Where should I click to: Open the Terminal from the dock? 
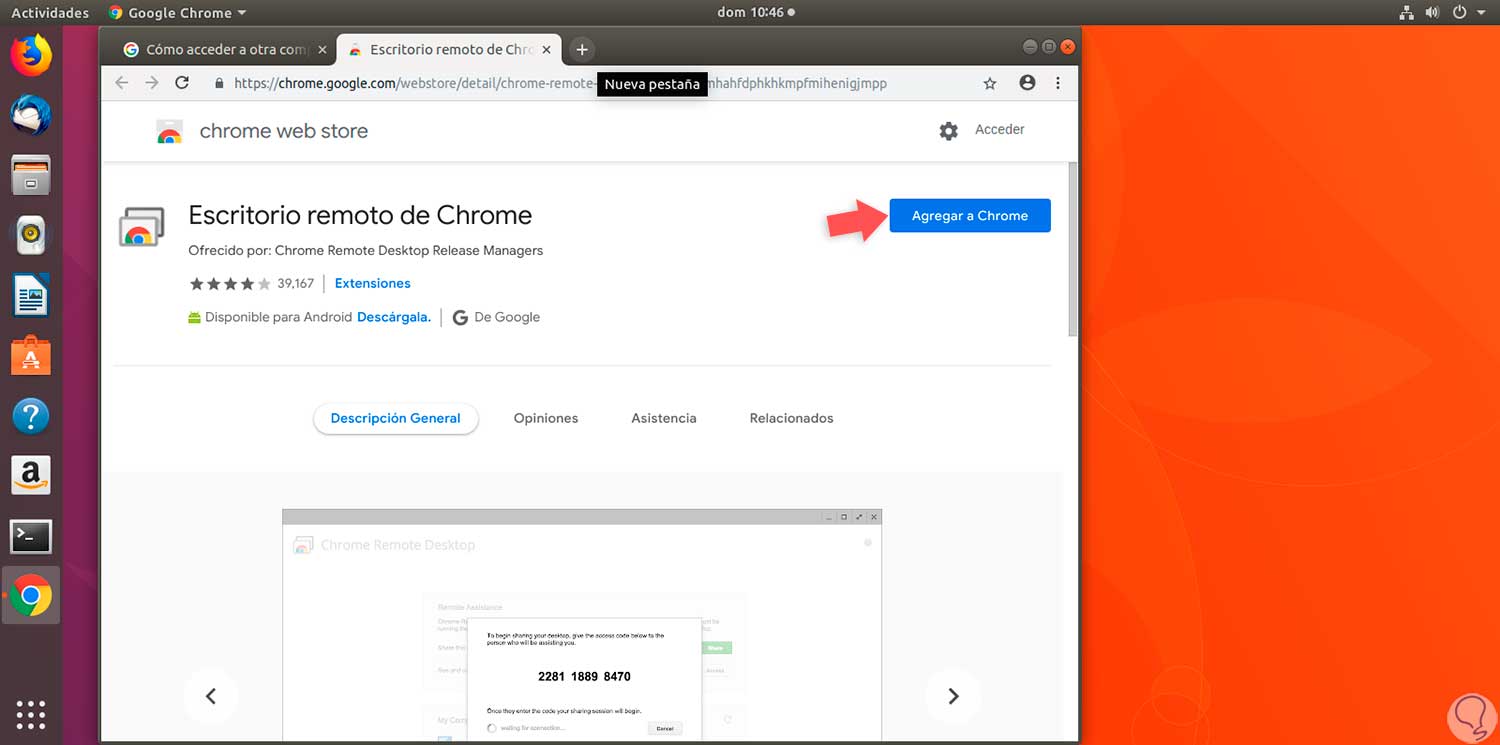click(x=31, y=536)
